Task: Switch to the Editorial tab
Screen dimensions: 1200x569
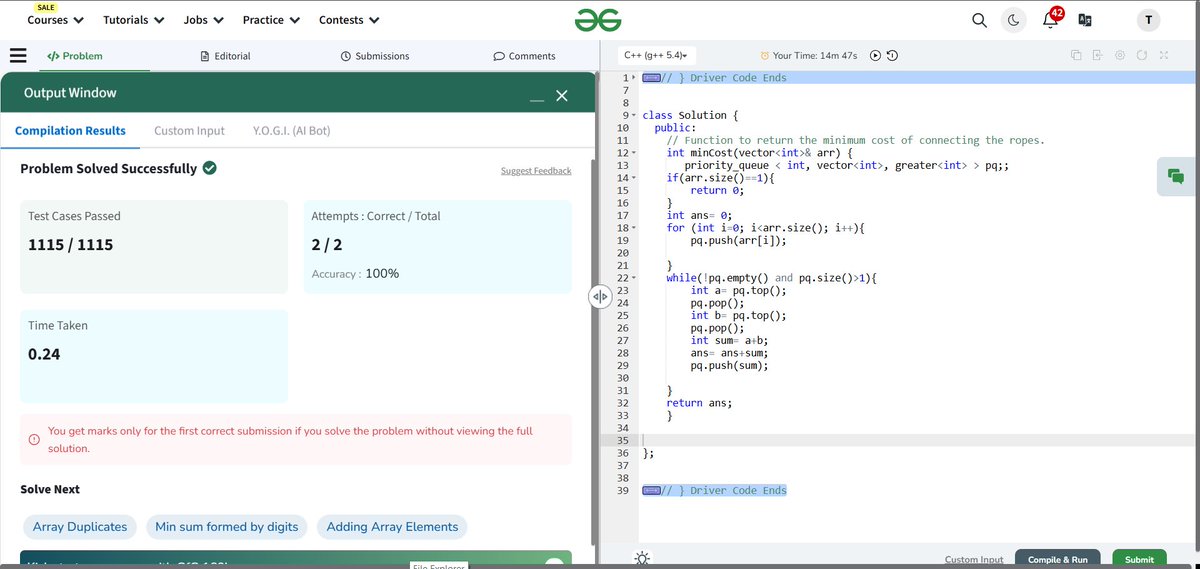Action: pos(225,56)
